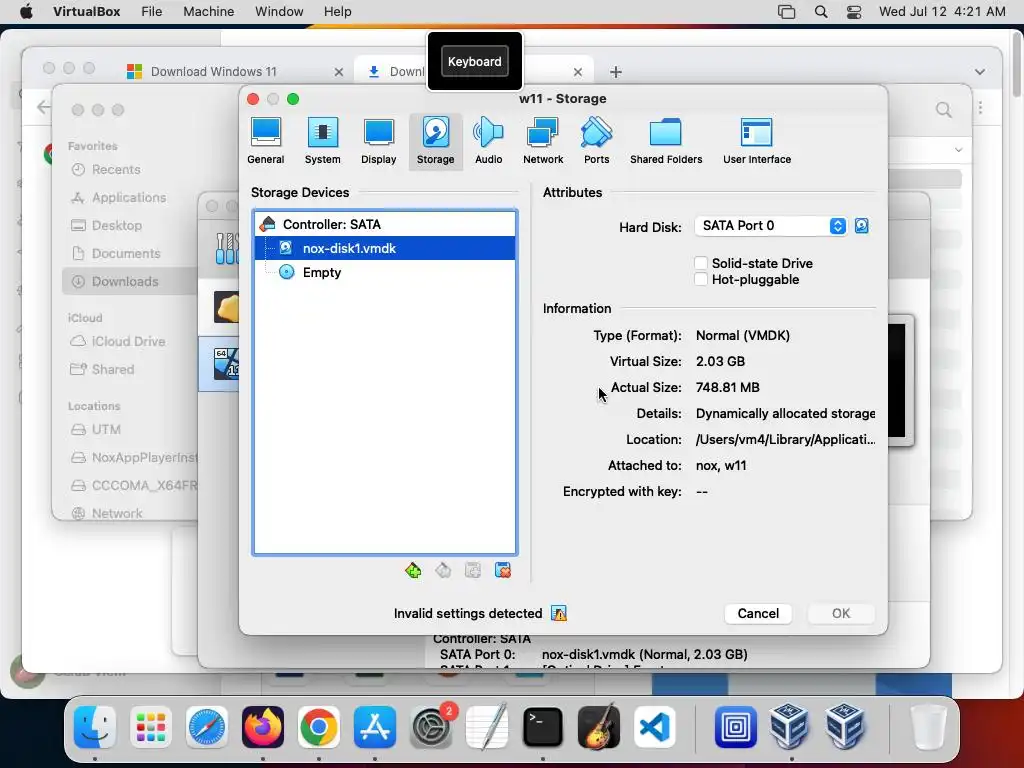Open the Network settings section

543,141
